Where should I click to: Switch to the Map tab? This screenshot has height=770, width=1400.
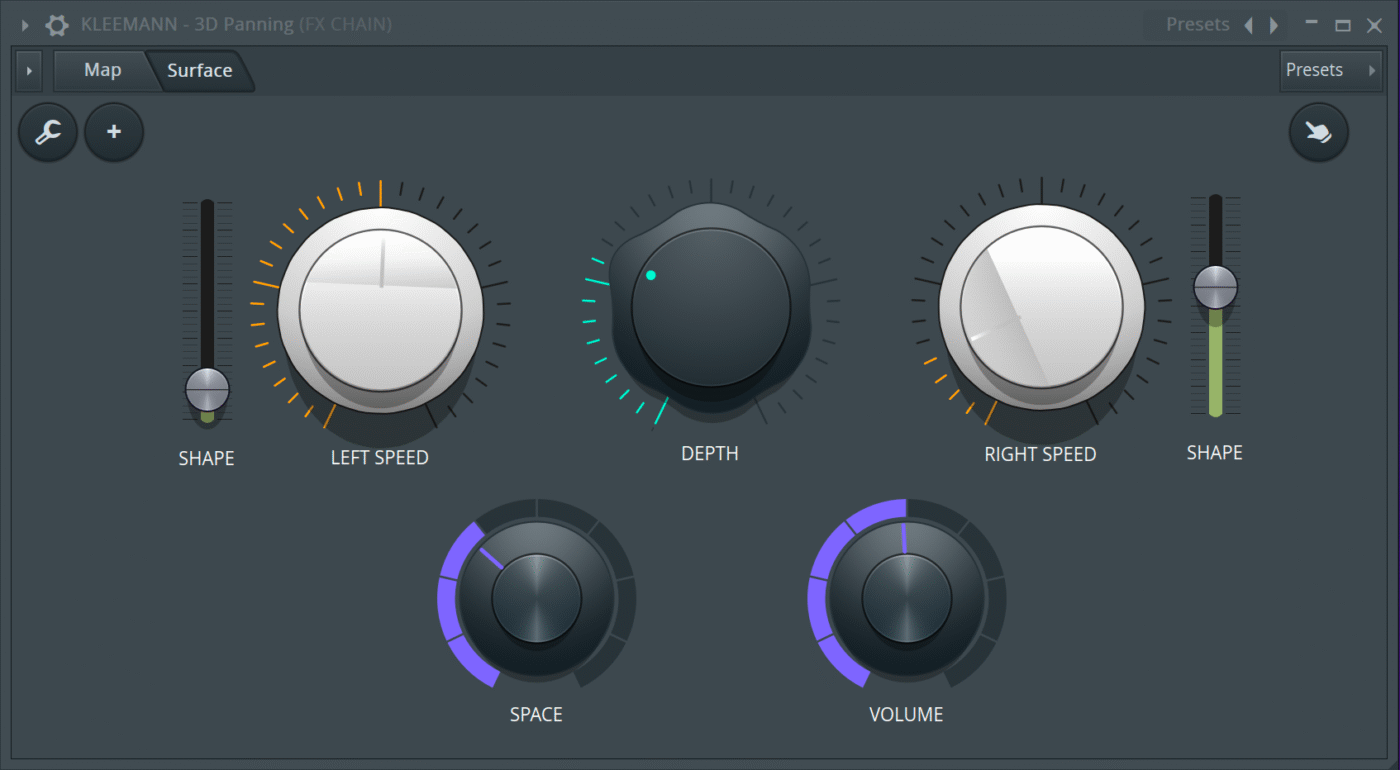[x=102, y=70]
